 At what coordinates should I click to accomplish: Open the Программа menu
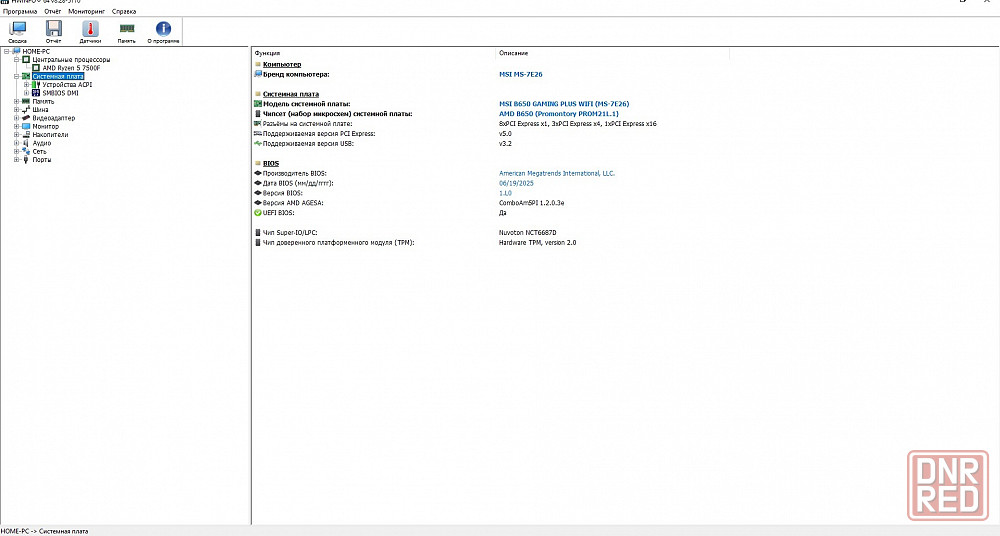(x=20, y=11)
